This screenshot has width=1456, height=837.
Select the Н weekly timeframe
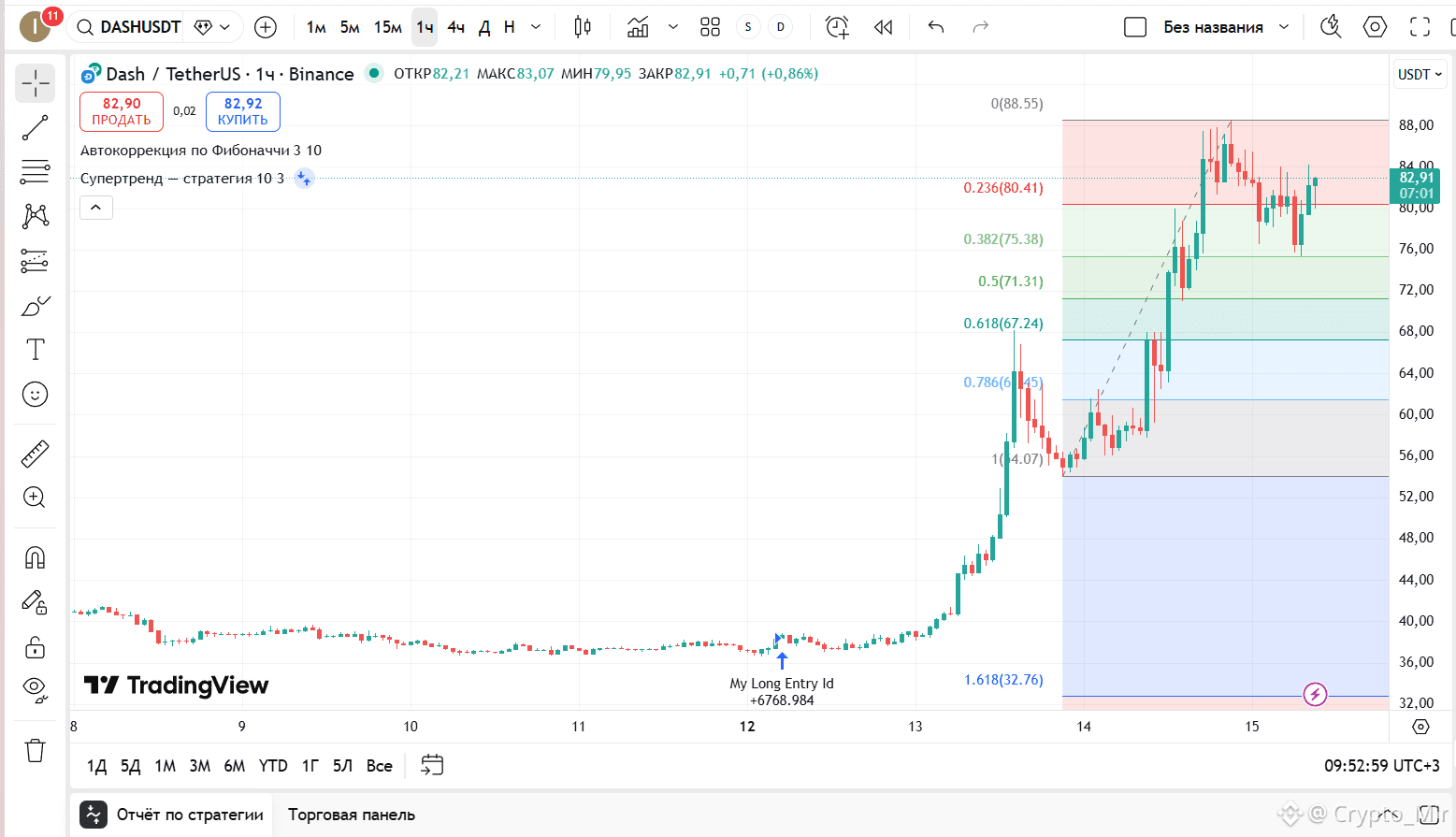[x=510, y=27]
